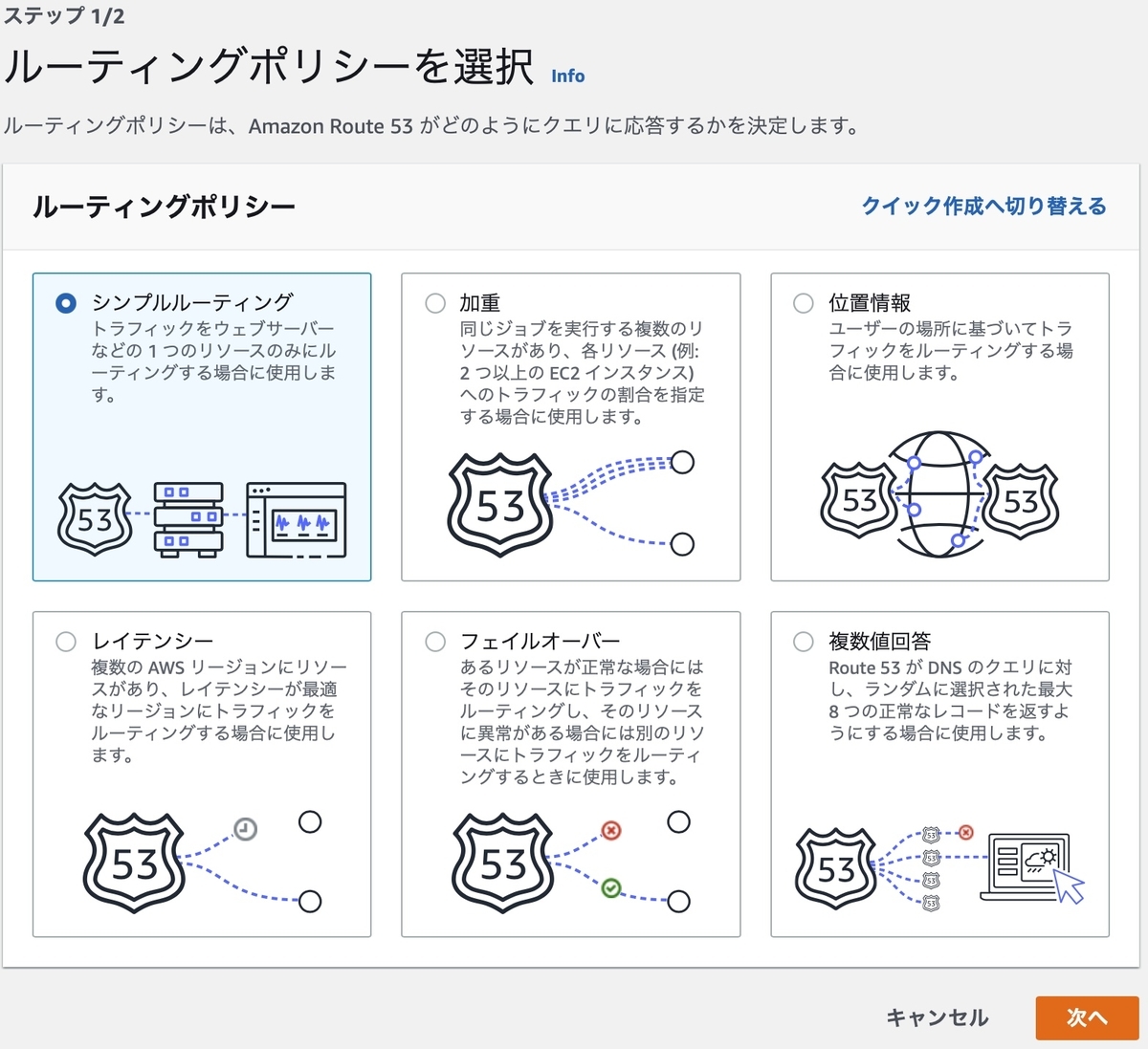Click the Info link beside the title
This screenshot has width=1148, height=1049.
click(568, 76)
